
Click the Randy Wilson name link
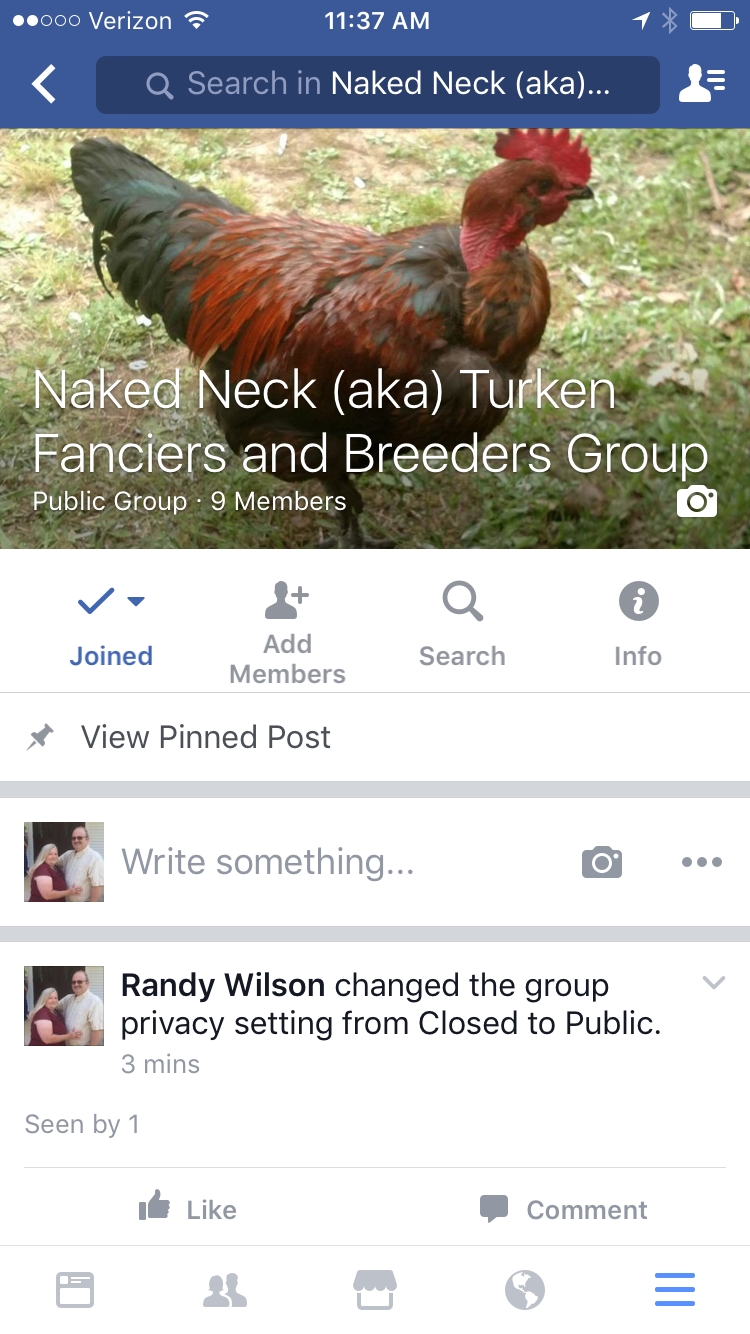click(x=223, y=985)
